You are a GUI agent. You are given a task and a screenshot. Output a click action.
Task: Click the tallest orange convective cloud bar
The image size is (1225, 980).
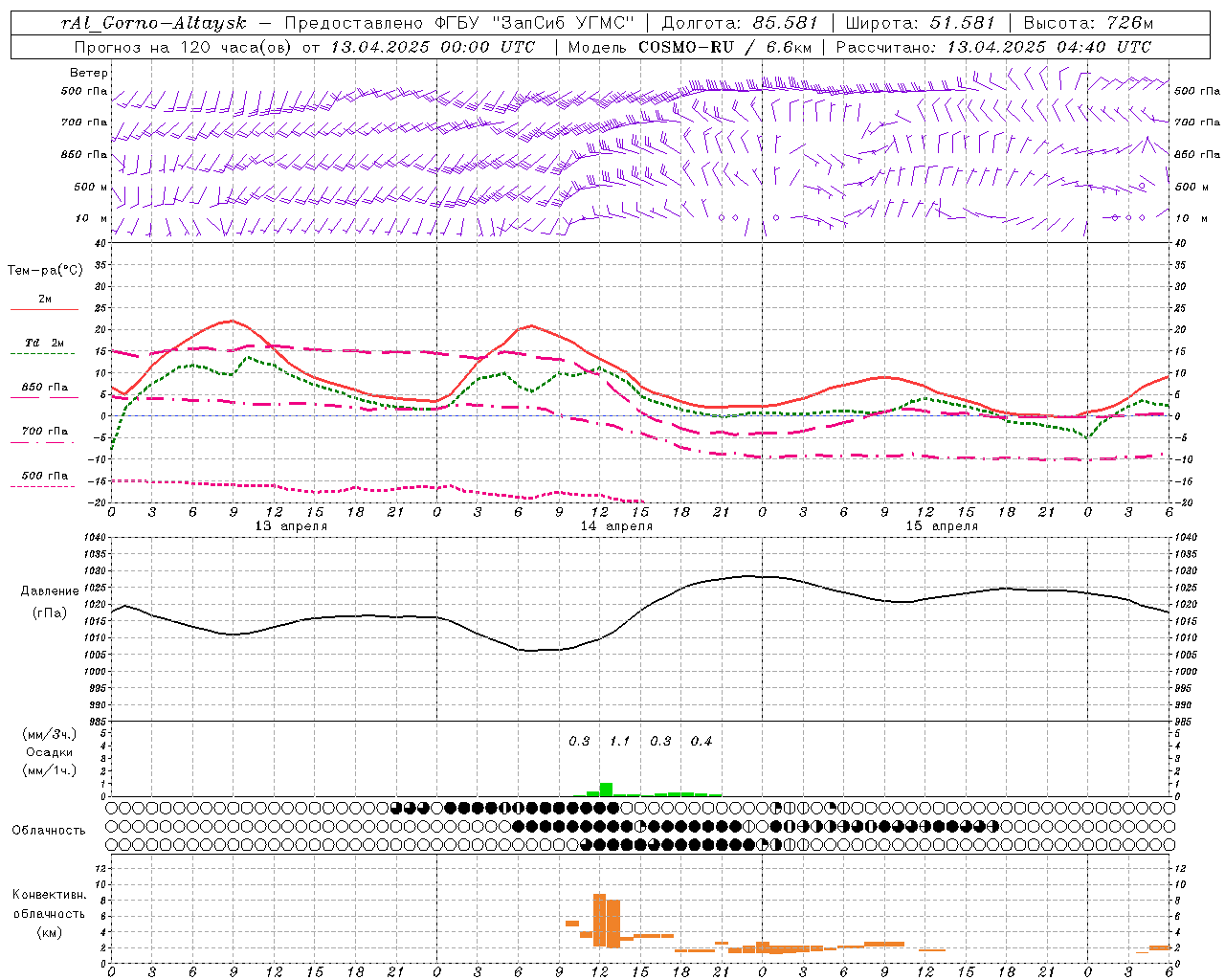pos(600,921)
